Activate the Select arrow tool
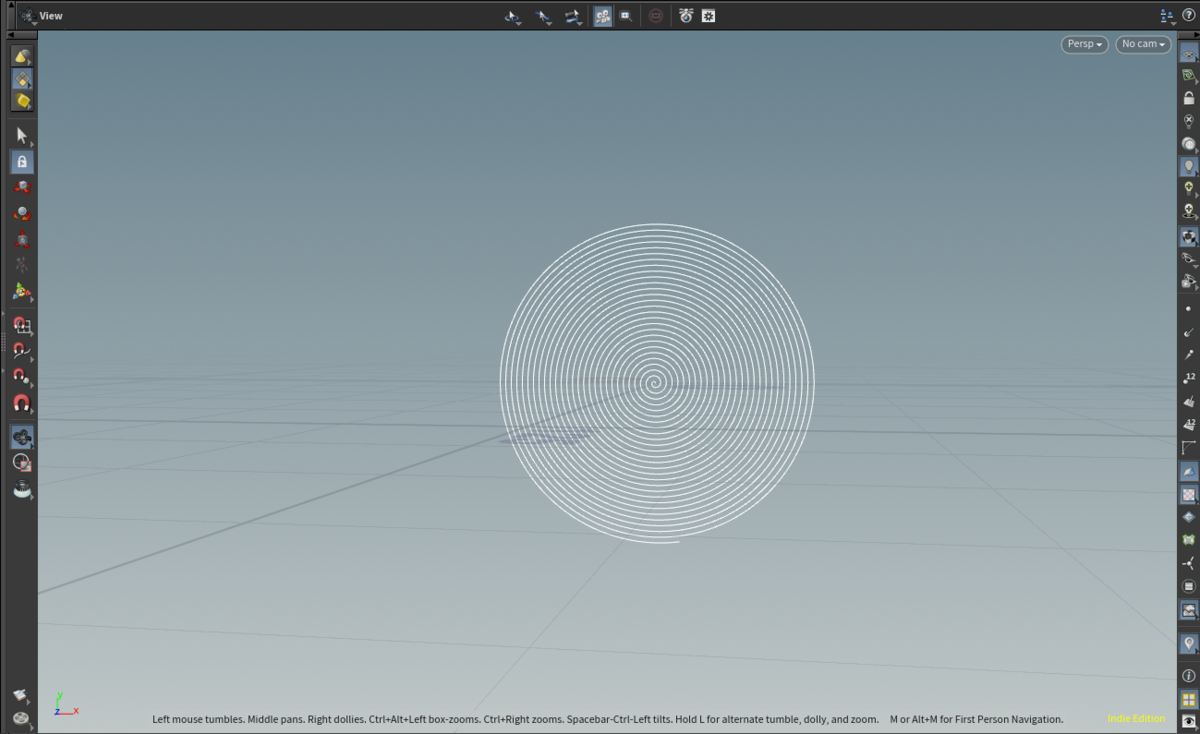This screenshot has width=1200, height=734. click(x=22, y=135)
